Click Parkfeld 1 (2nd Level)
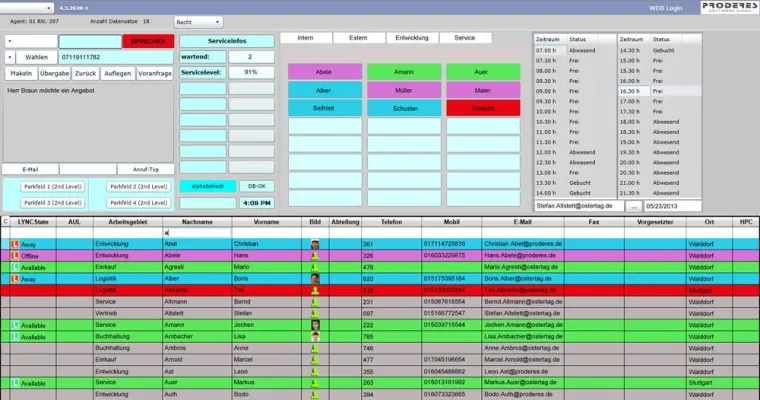 (x=53, y=187)
